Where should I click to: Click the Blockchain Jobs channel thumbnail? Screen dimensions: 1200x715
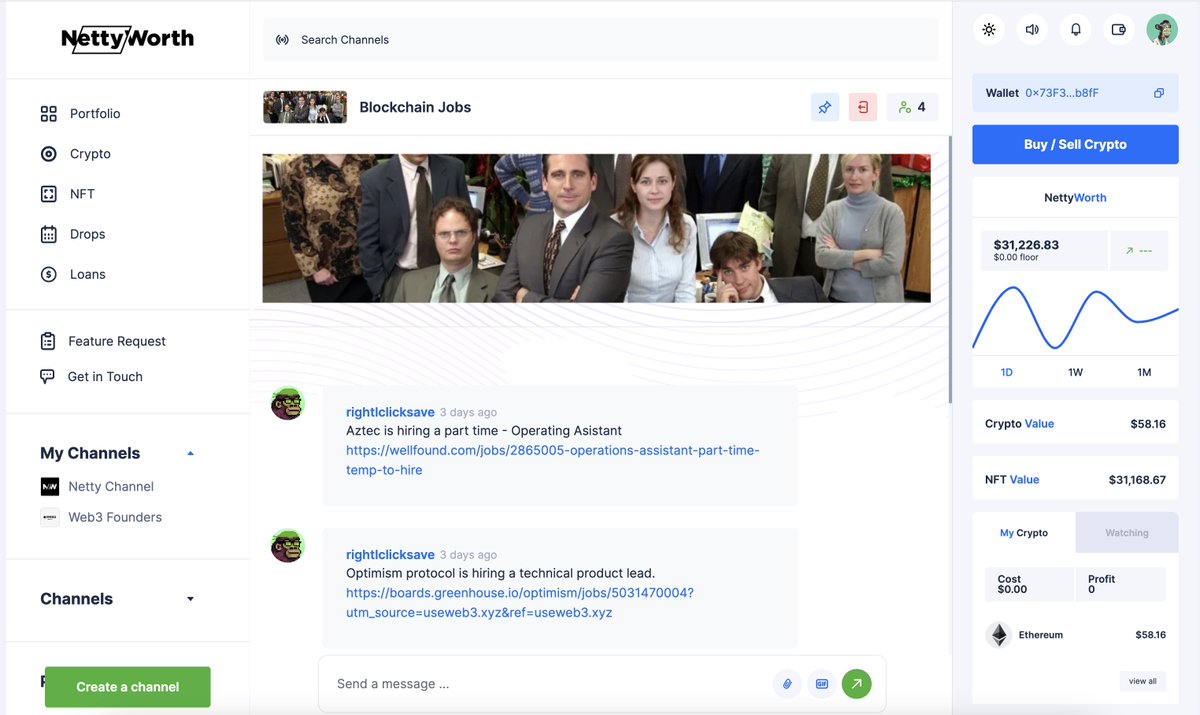[305, 107]
